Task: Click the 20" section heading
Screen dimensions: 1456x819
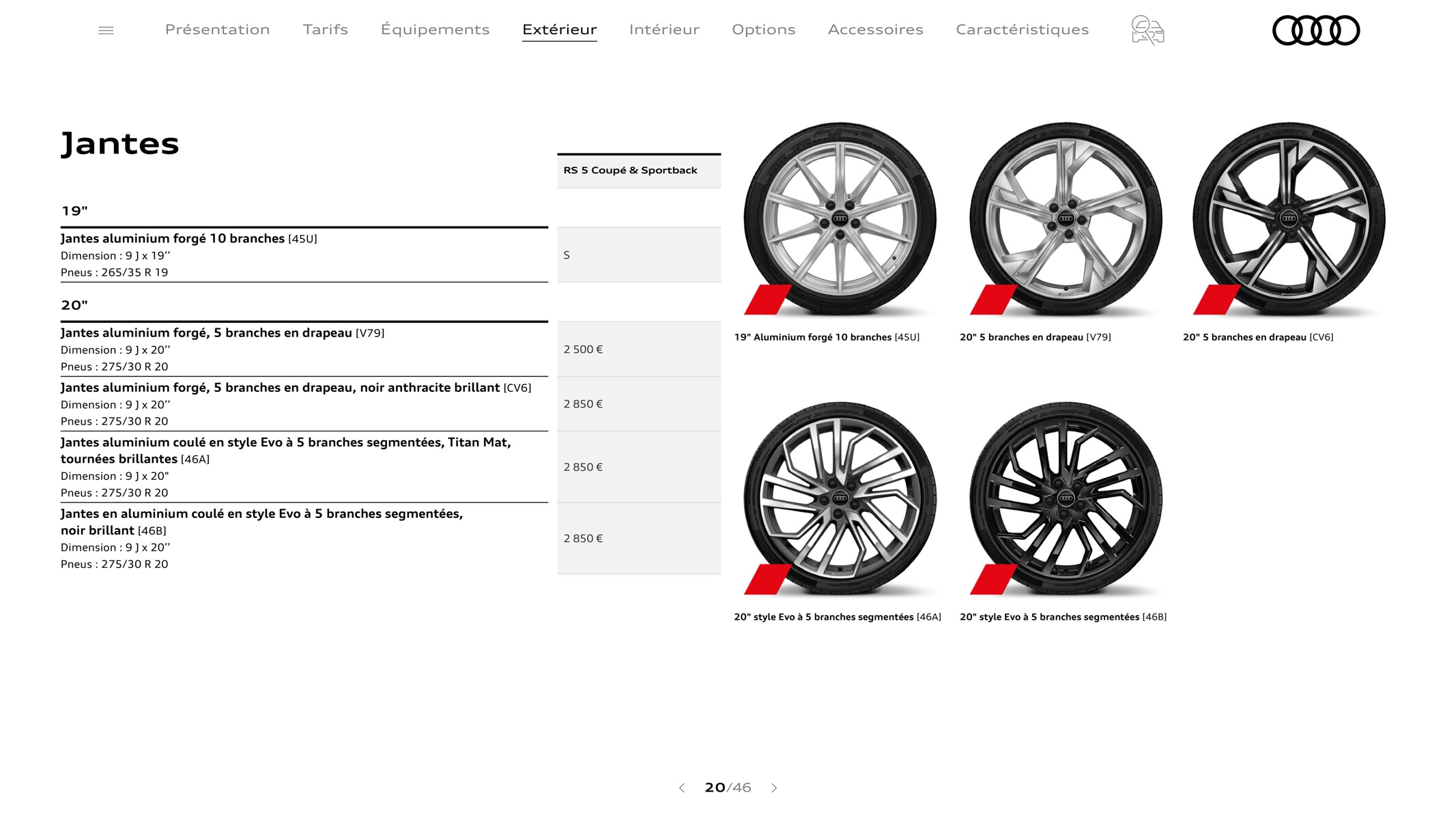Action: 74,305
